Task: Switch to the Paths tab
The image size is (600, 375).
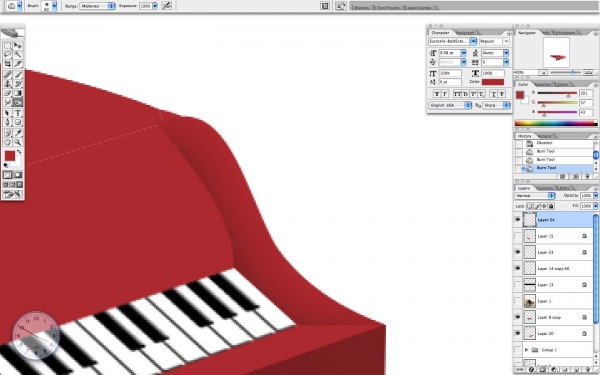Action: click(x=564, y=188)
